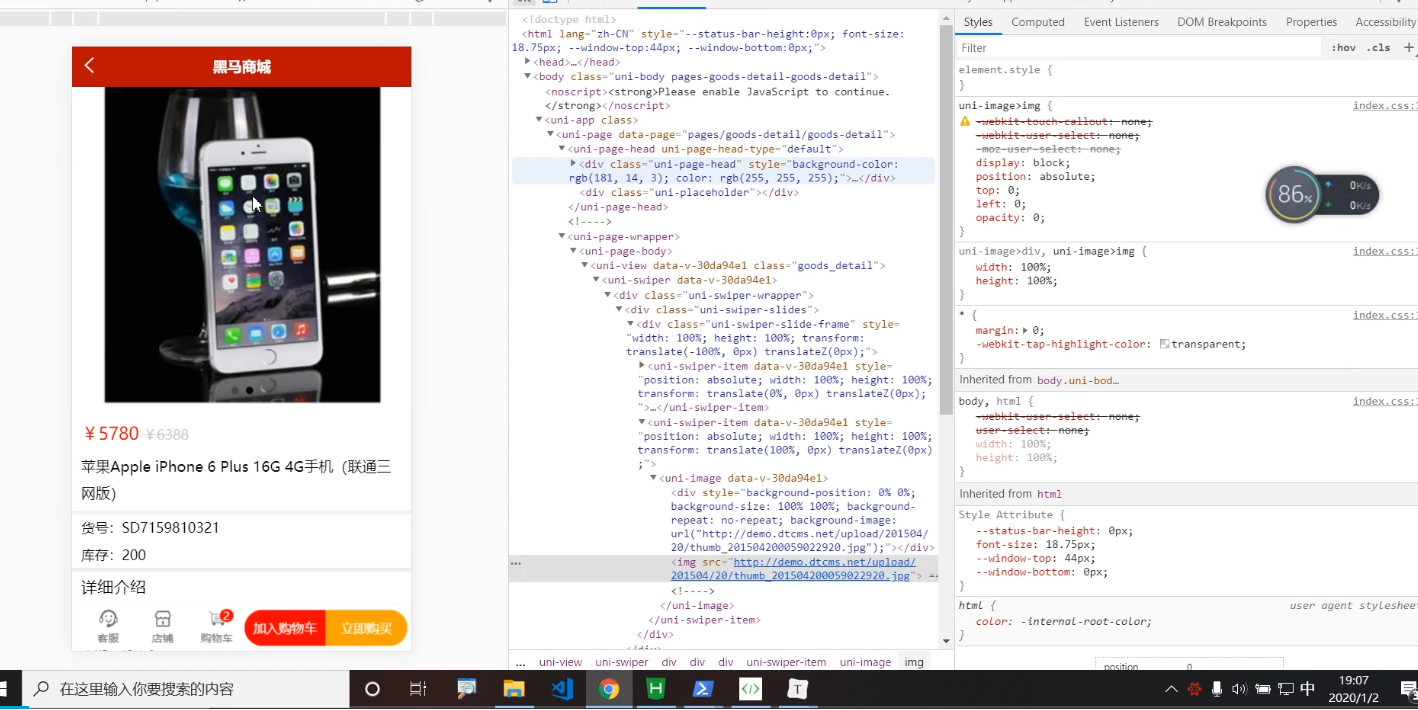Screen dimensions: 1418x710
Task: Select uni-swiper-item in the breadcrumb bar
Action: 786,662
